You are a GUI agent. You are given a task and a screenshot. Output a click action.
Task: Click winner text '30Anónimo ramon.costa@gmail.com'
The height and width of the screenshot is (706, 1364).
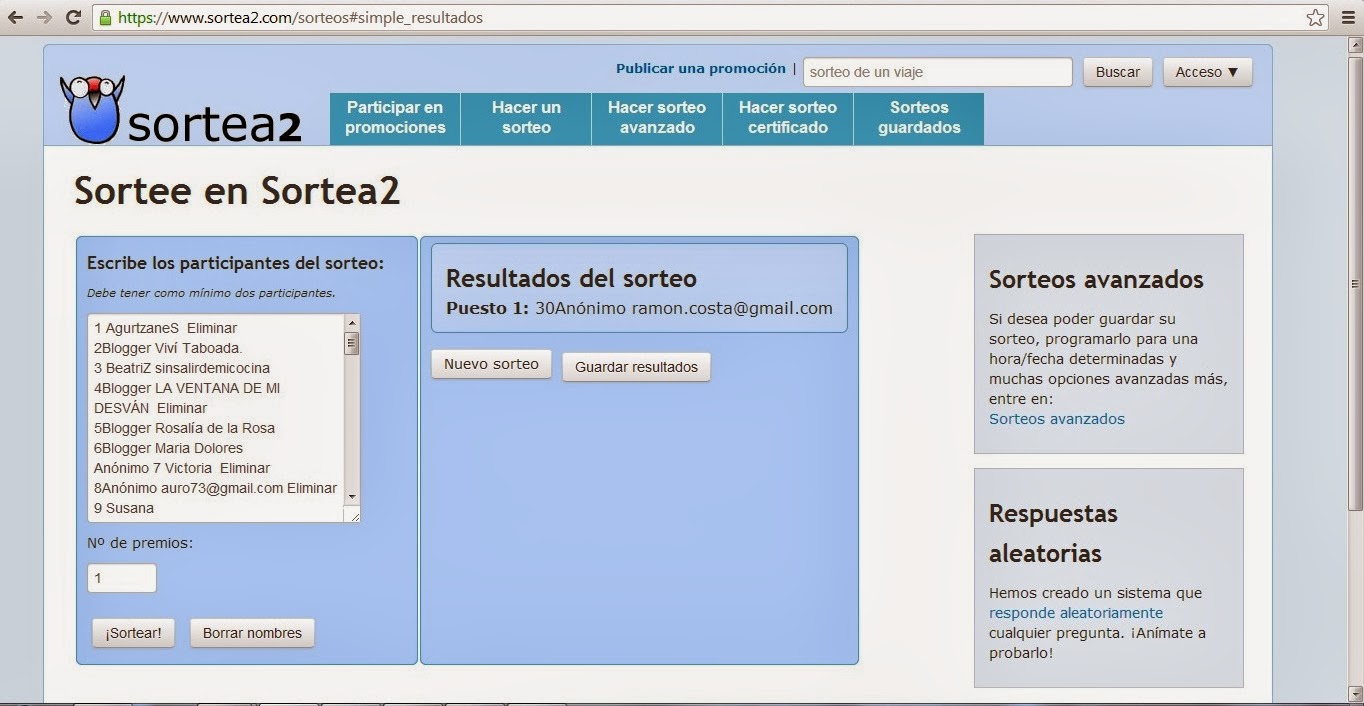point(684,308)
